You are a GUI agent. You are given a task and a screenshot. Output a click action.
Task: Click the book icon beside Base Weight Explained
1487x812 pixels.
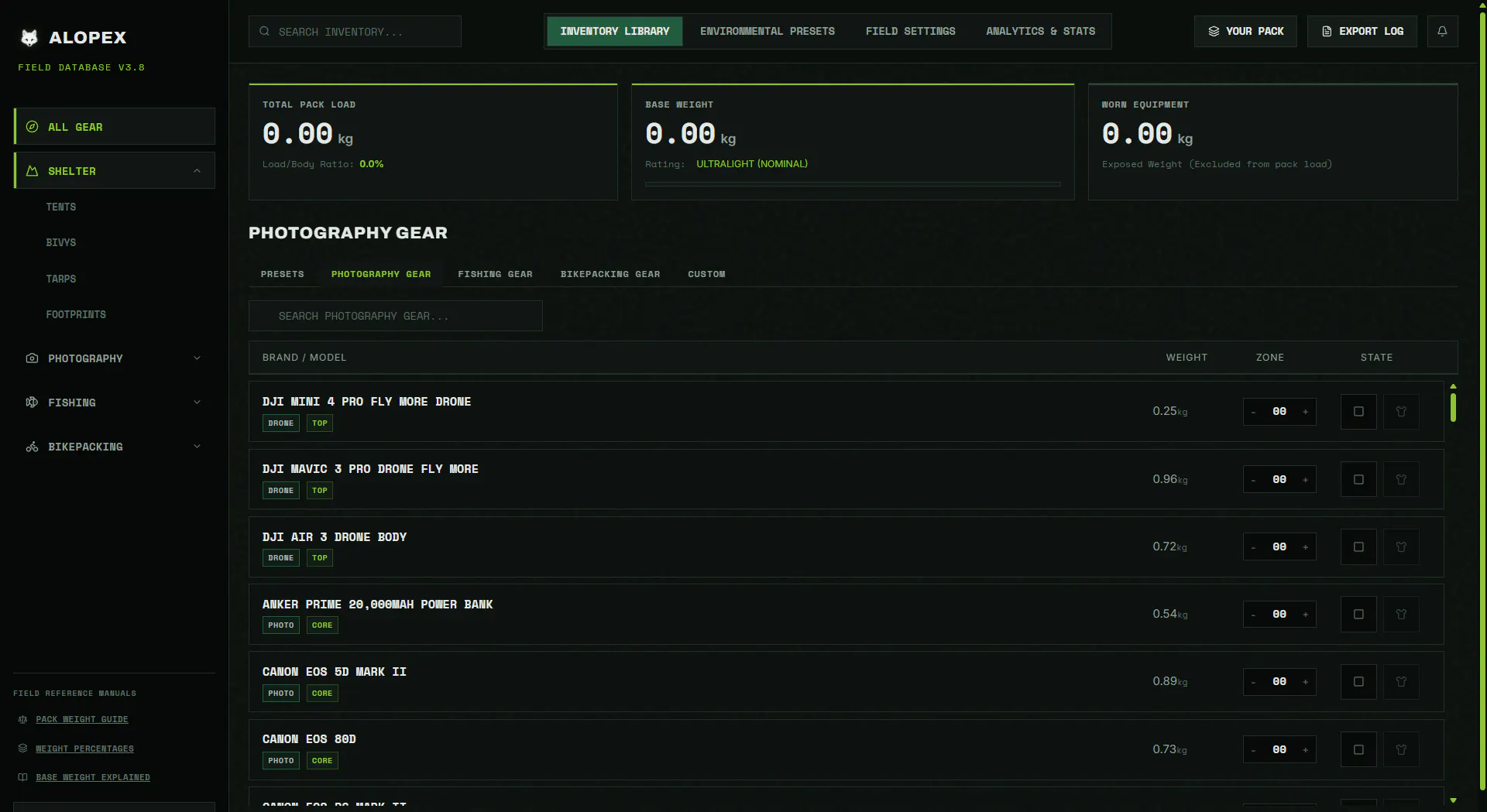tap(22, 777)
